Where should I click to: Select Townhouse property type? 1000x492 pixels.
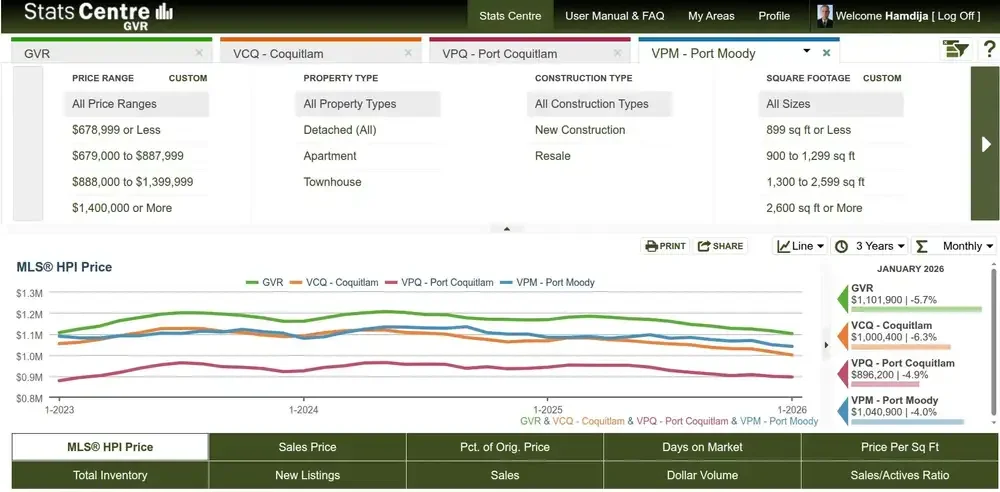[x=368, y=182]
